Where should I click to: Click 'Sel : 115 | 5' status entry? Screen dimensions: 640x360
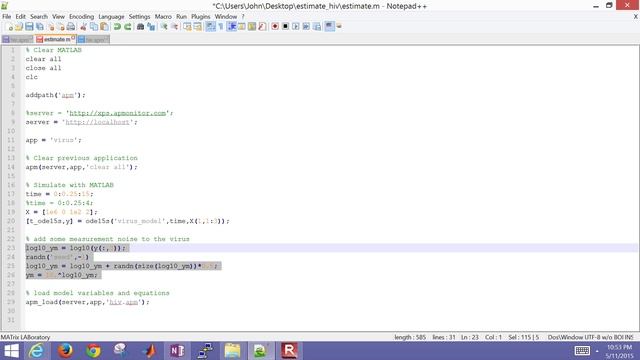523,337
